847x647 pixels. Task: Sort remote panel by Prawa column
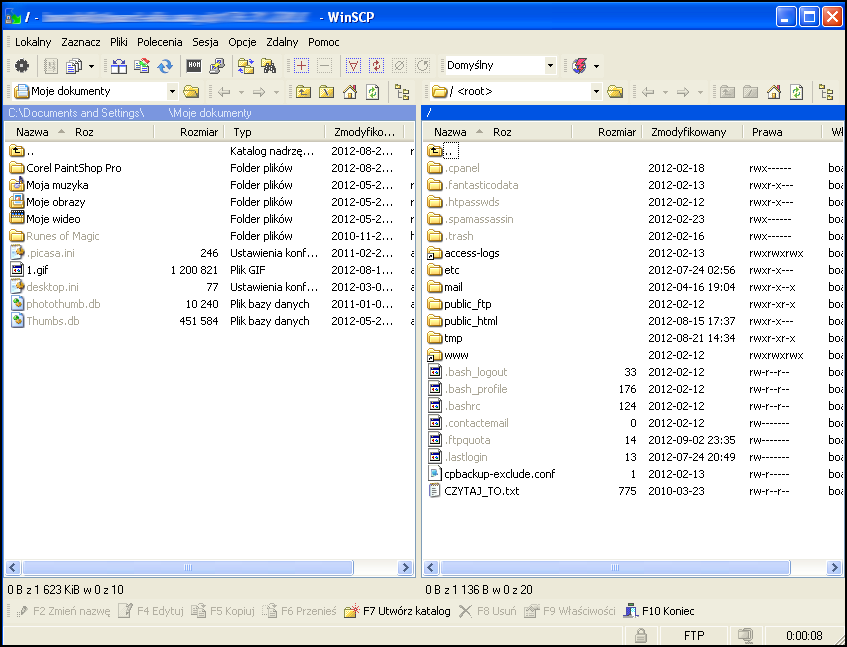tap(782, 132)
